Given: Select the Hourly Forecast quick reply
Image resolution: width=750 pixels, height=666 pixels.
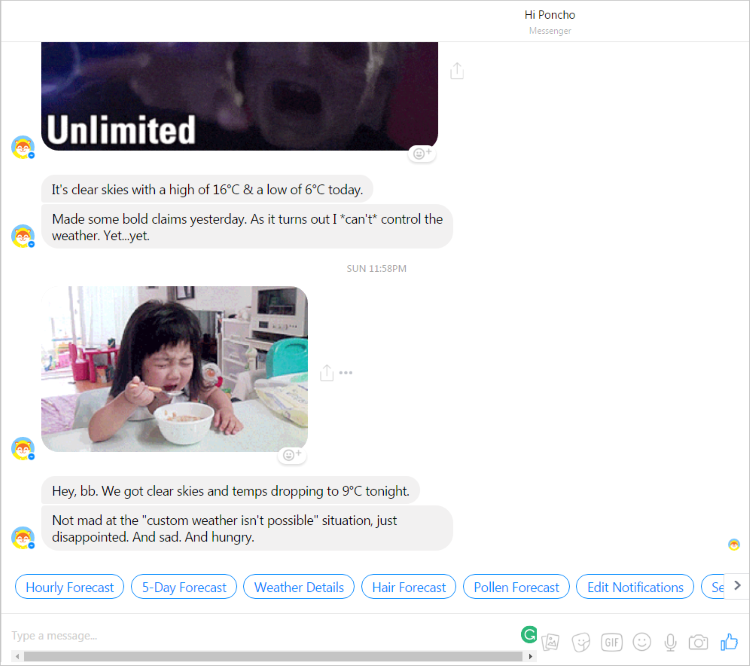Looking at the screenshot, I should click(70, 587).
